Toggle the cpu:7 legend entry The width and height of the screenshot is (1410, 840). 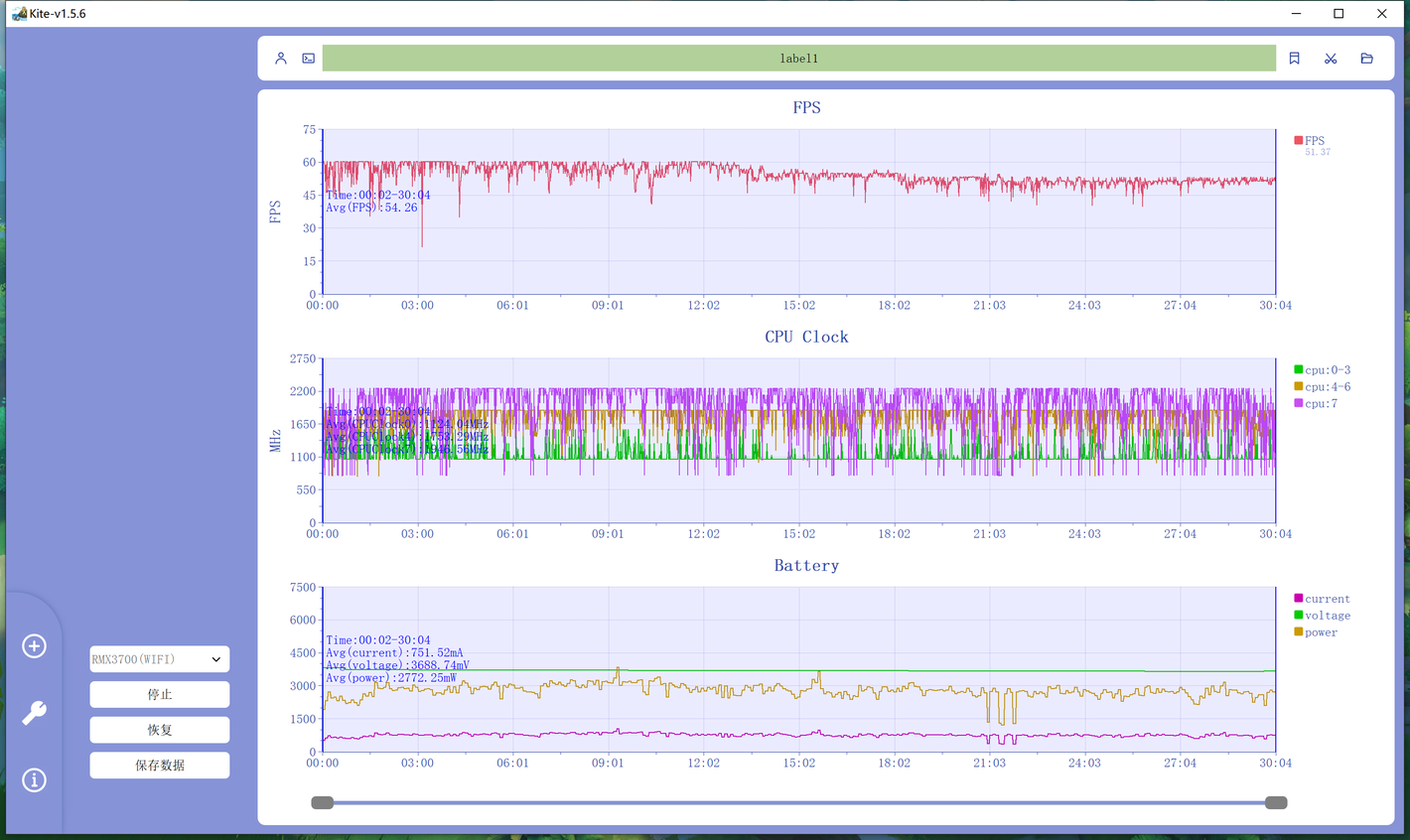(x=1316, y=404)
